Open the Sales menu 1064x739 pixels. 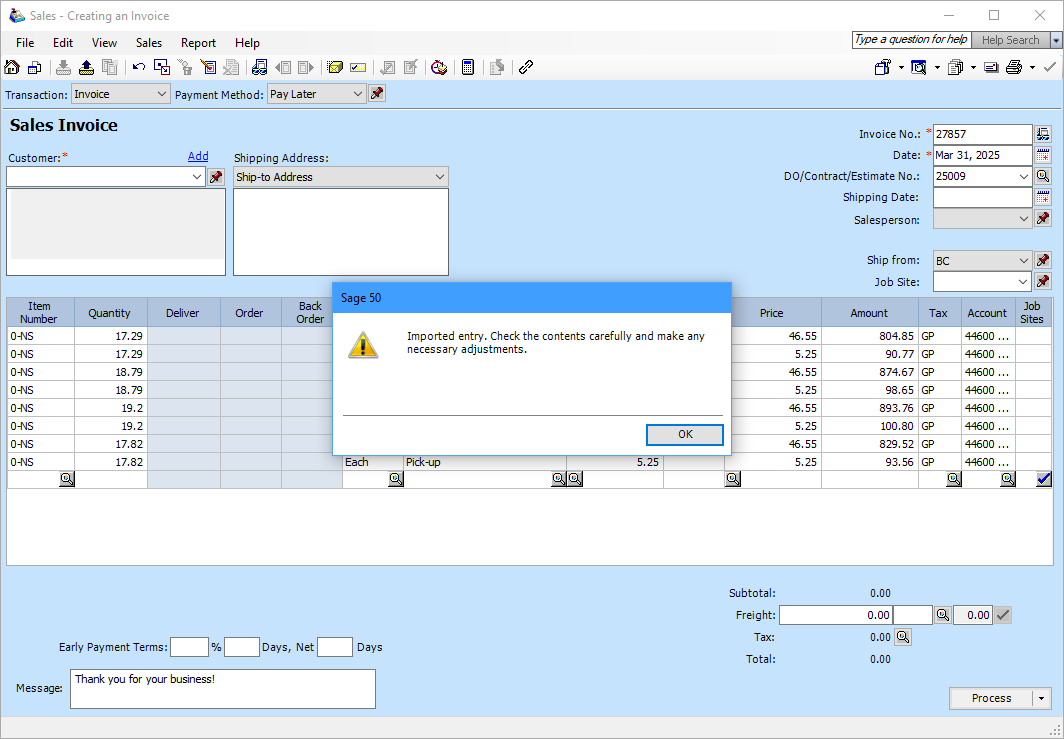[149, 43]
